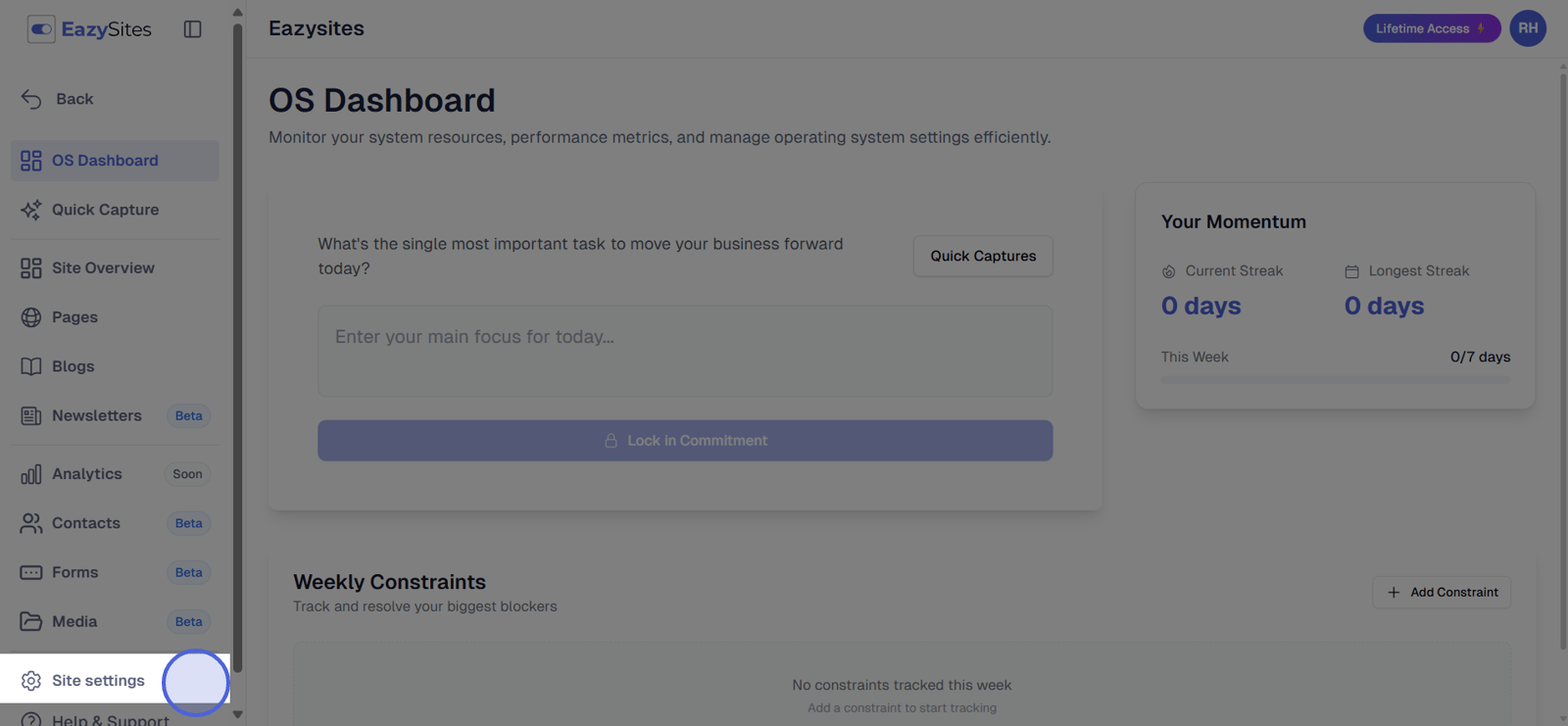Screen dimensions: 1568x726
Task: Click the Quick Captures button
Action: pyautogui.click(x=982, y=256)
